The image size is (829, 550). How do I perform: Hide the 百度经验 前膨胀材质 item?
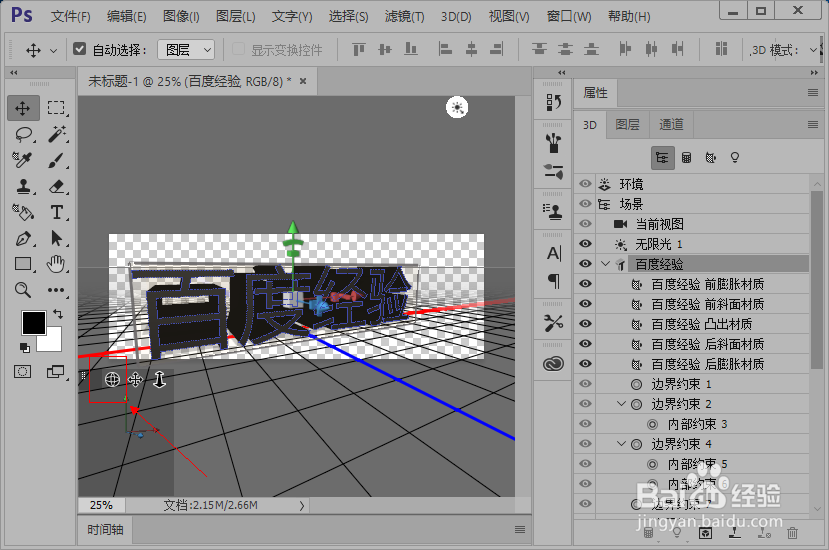point(585,284)
